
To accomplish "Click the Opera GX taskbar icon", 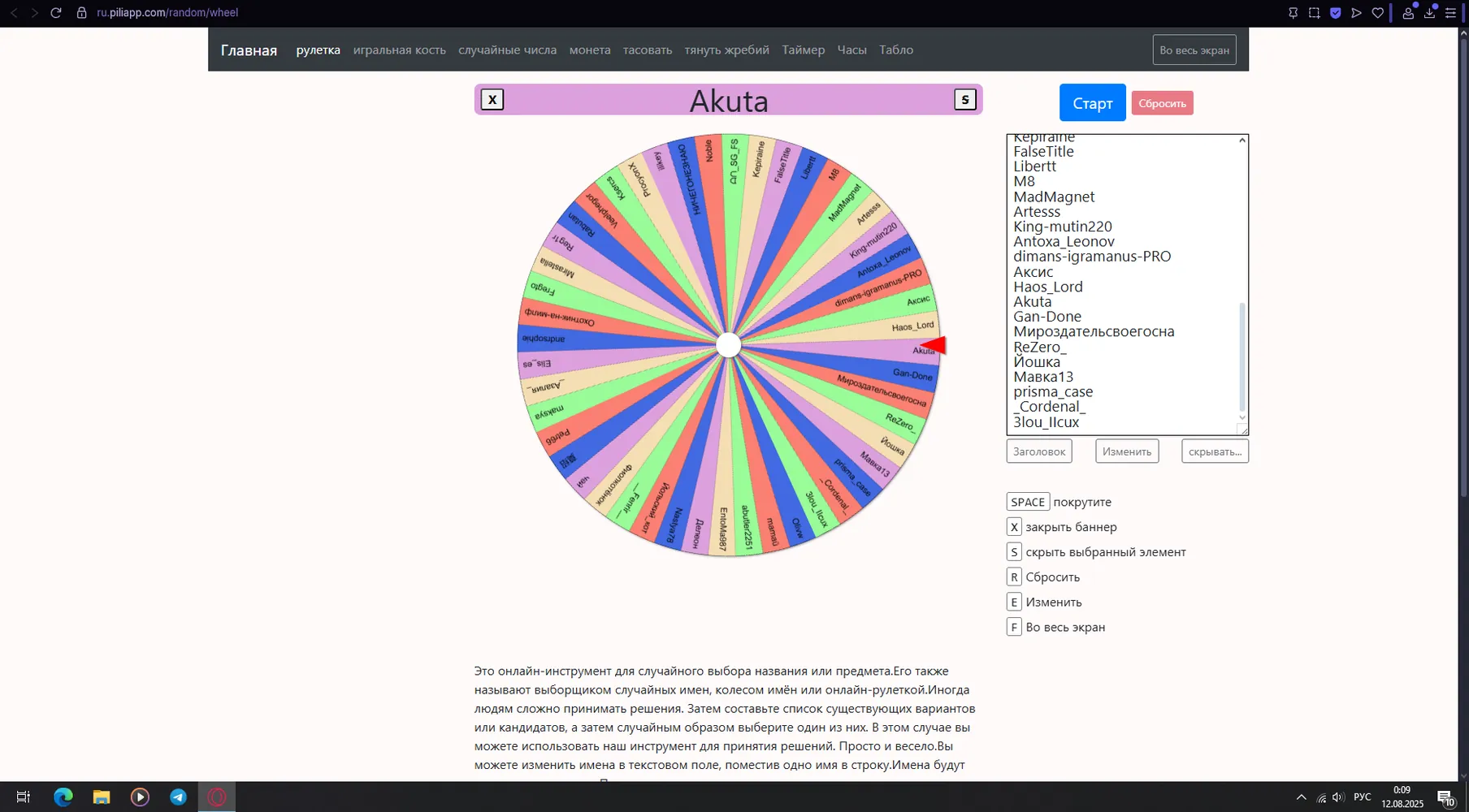I will point(217,797).
